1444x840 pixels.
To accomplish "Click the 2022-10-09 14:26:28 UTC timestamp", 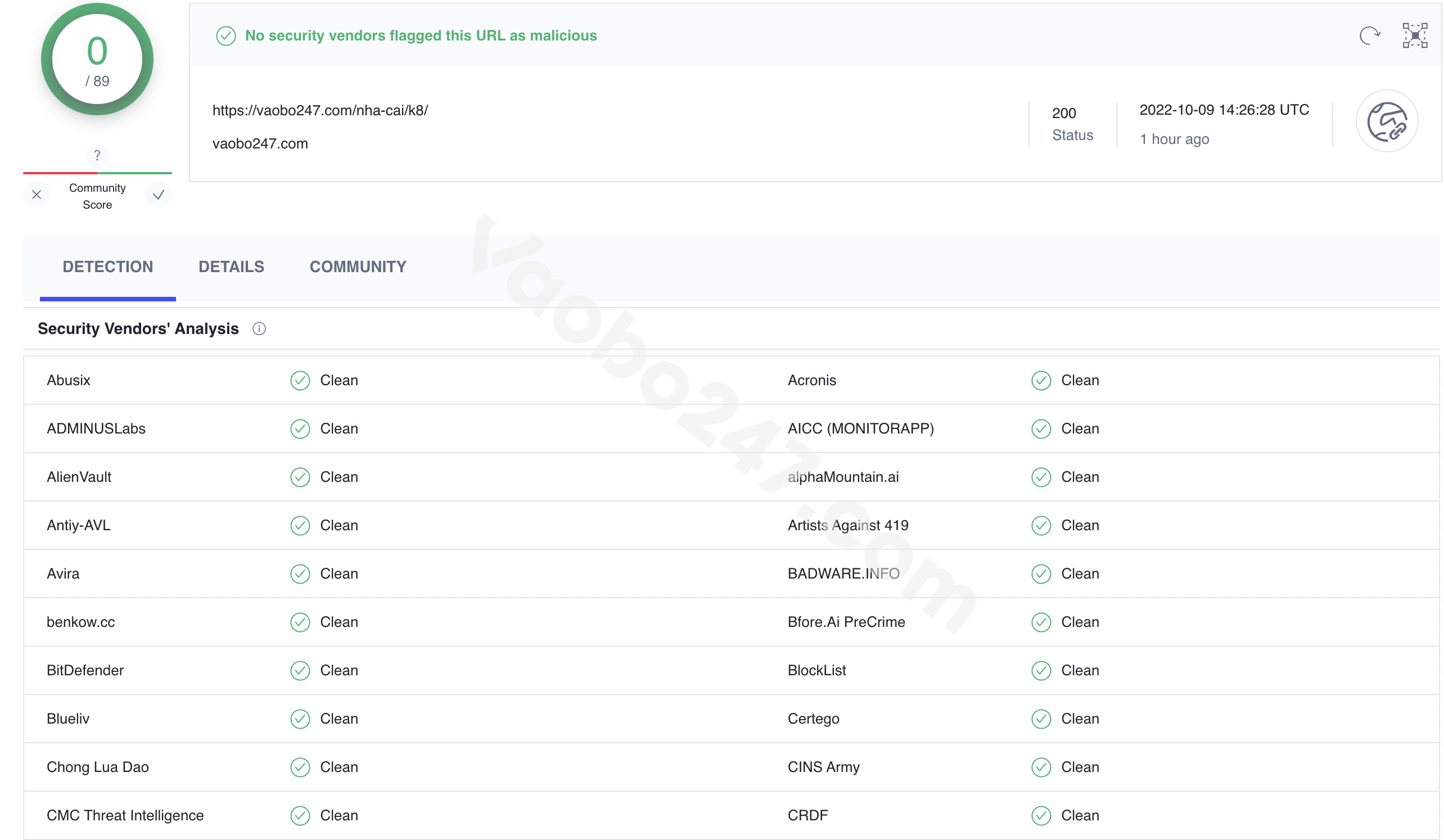I will coord(1225,110).
